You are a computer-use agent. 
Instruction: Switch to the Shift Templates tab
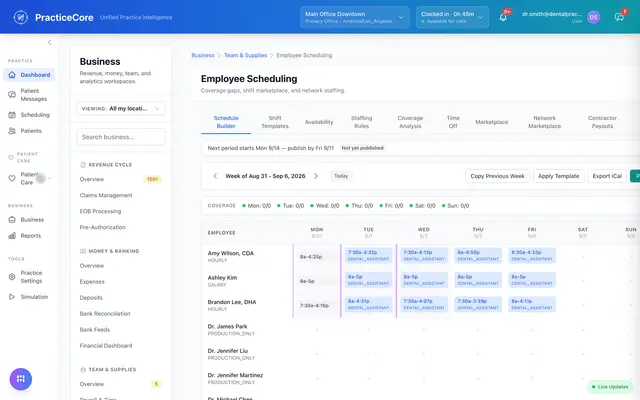(275, 122)
